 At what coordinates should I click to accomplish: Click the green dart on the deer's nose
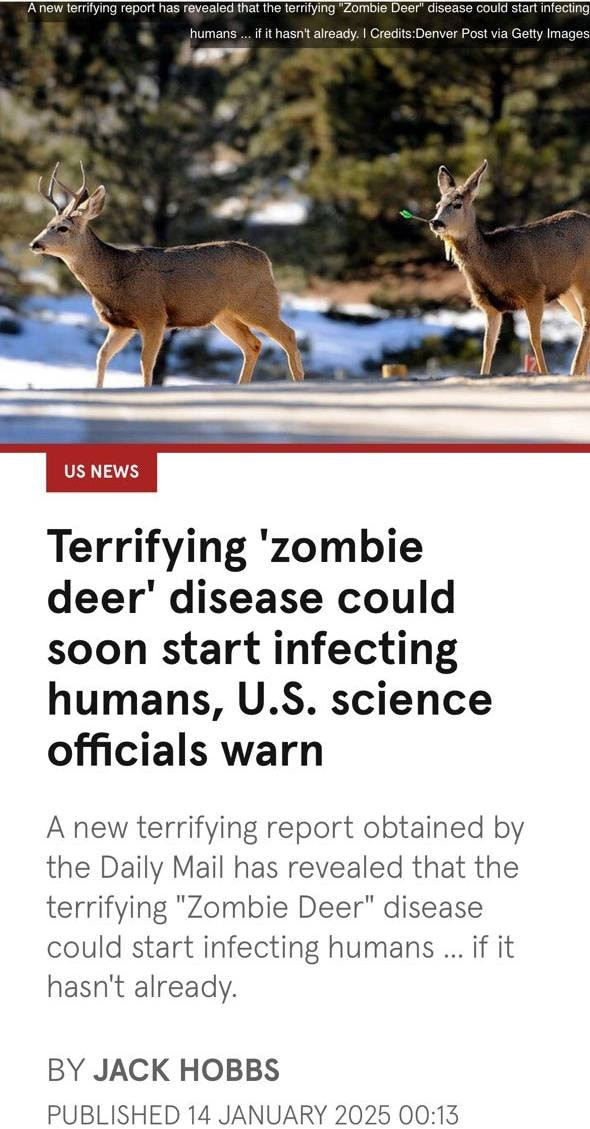pyautogui.click(x=414, y=215)
